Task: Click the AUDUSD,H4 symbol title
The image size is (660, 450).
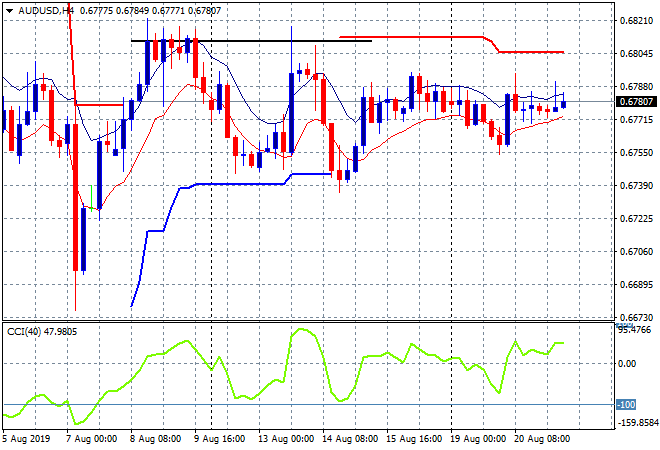Action: click(46, 11)
